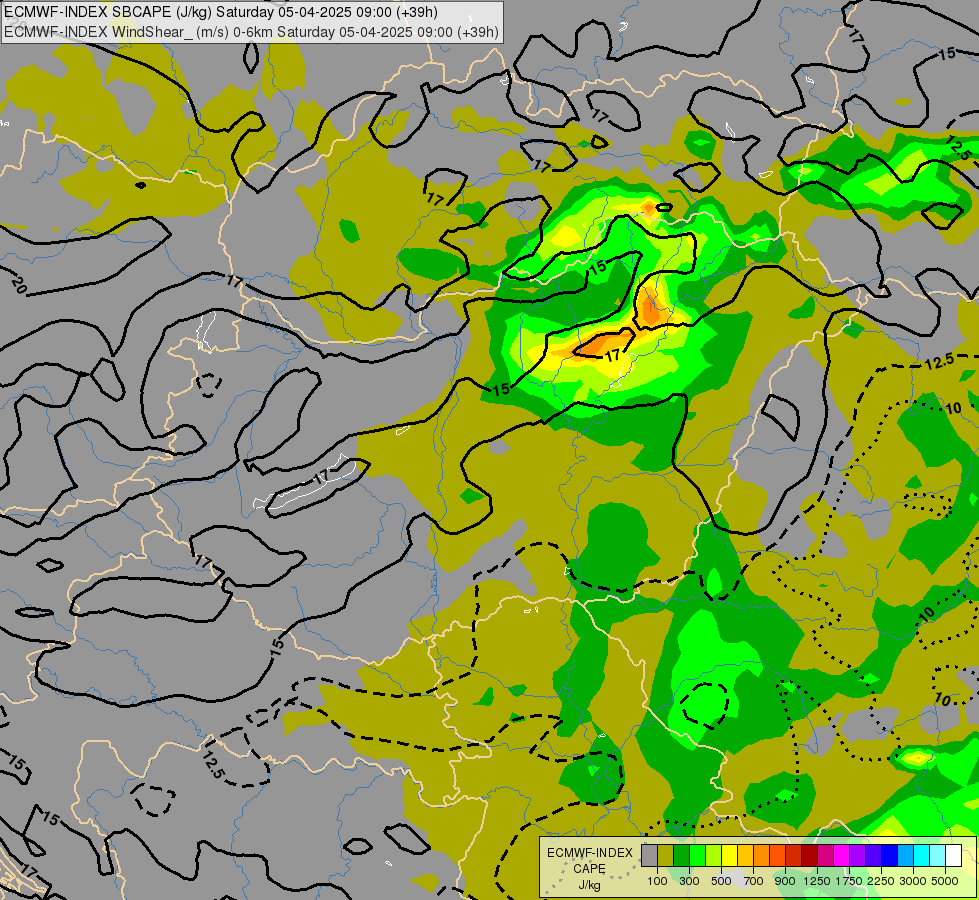Viewport: 979px width, 900px height.
Task: Click the yellow swatch after 500
Action: tap(729, 855)
